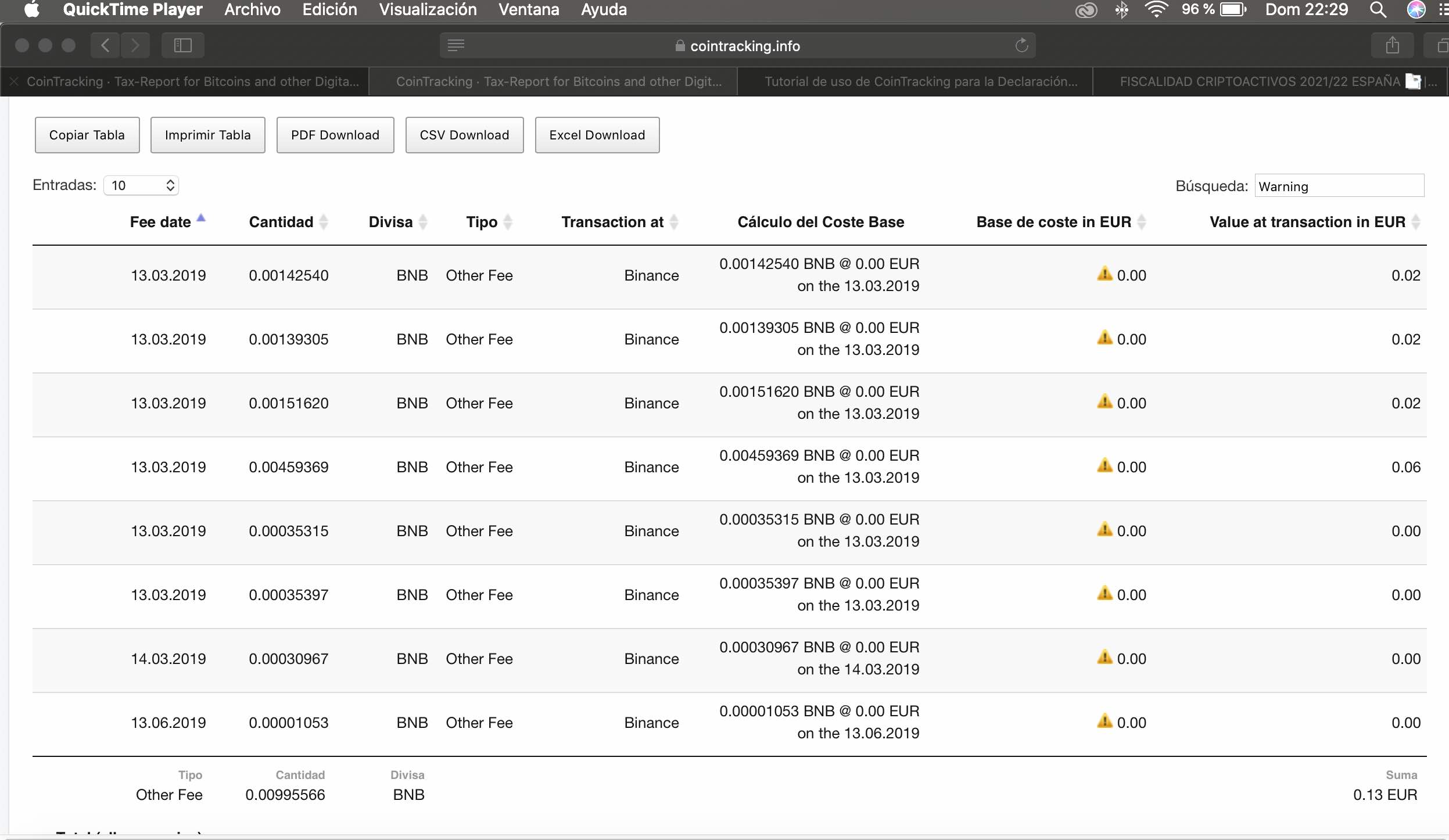Click the PDF Download button
Image resolution: width=1449 pixels, height=840 pixels.
pos(335,135)
